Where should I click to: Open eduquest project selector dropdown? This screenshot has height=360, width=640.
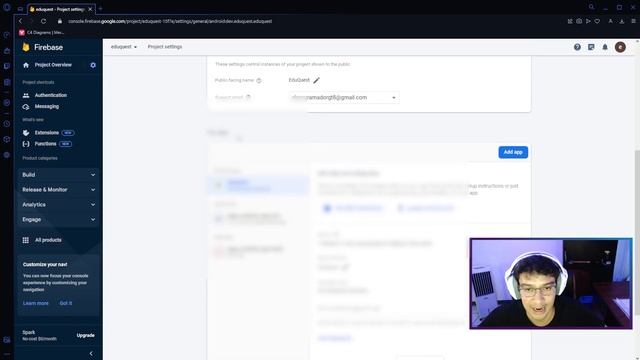[124, 47]
